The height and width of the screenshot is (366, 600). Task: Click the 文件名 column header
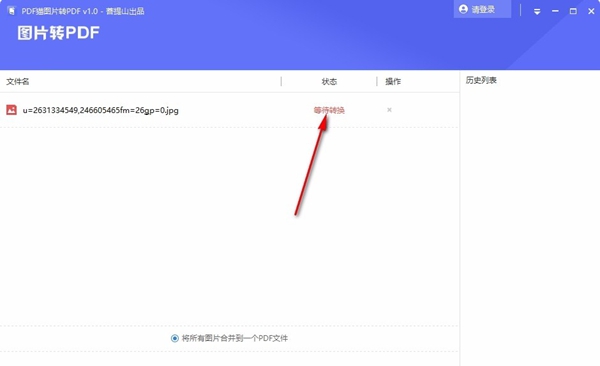[x=18, y=81]
